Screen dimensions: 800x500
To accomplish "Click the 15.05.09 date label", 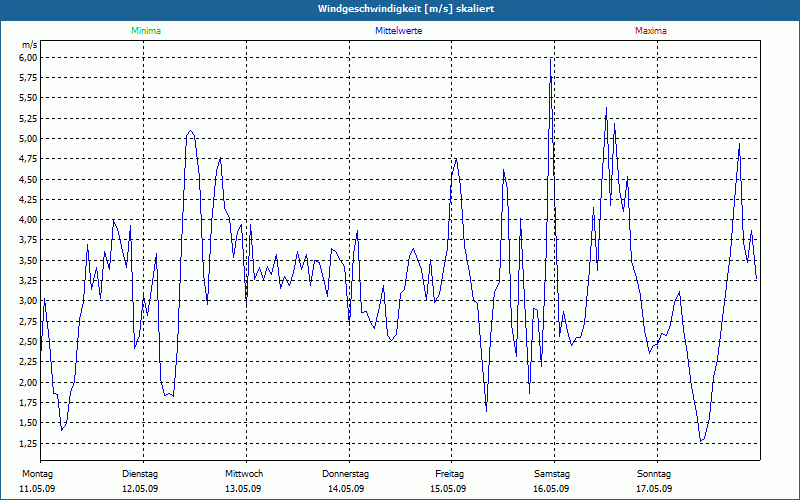I will coord(448,489).
